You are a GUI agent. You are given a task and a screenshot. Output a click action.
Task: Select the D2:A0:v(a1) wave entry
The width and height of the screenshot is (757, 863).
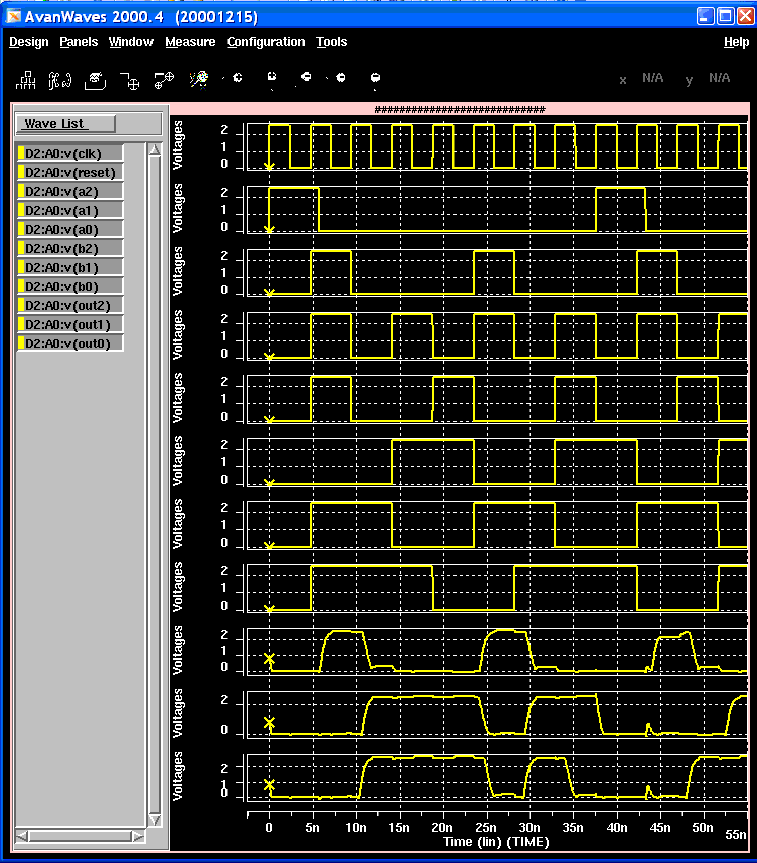69,210
